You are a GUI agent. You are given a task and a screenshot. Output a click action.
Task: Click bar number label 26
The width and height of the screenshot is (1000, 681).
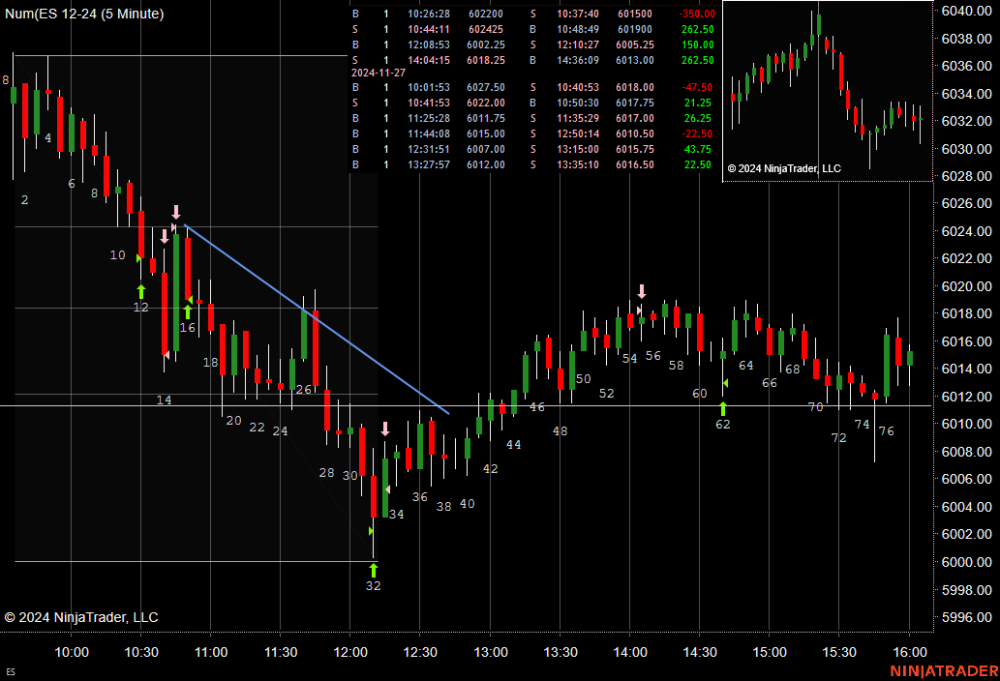(x=304, y=390)
